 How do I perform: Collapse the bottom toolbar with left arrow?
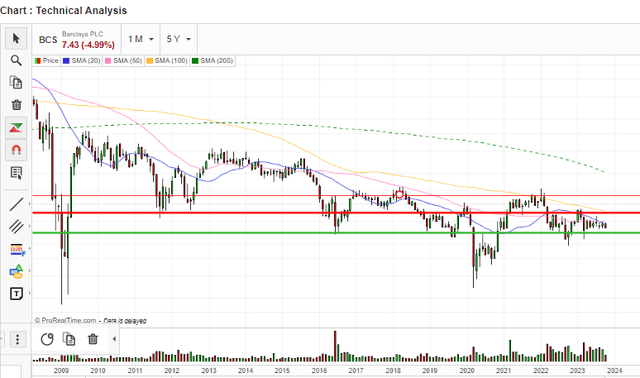point(114,339)
